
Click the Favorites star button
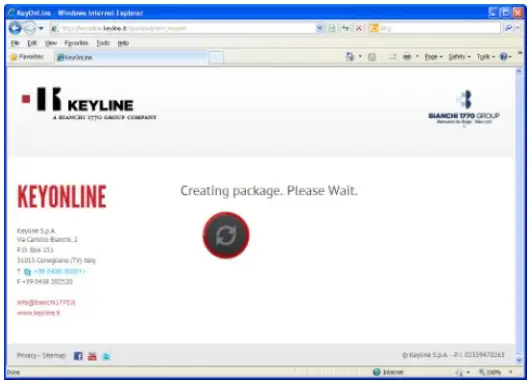(x=27, y=57)
